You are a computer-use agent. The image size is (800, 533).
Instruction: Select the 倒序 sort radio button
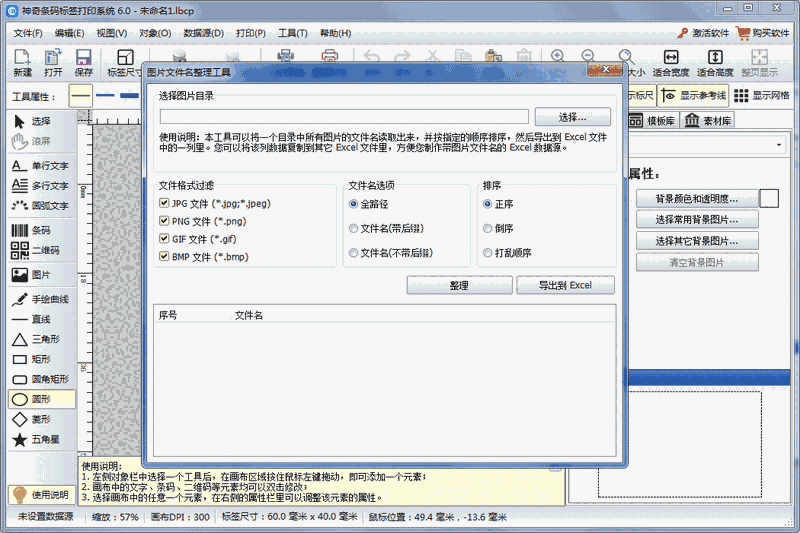(x=487, y=229)
